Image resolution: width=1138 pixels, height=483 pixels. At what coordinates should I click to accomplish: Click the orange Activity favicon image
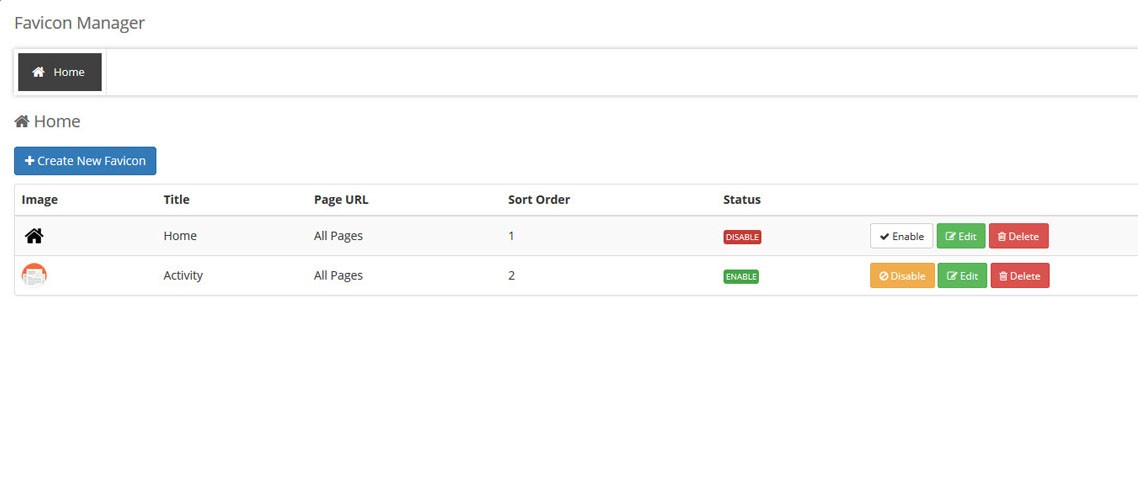click(x=34, y=275)
